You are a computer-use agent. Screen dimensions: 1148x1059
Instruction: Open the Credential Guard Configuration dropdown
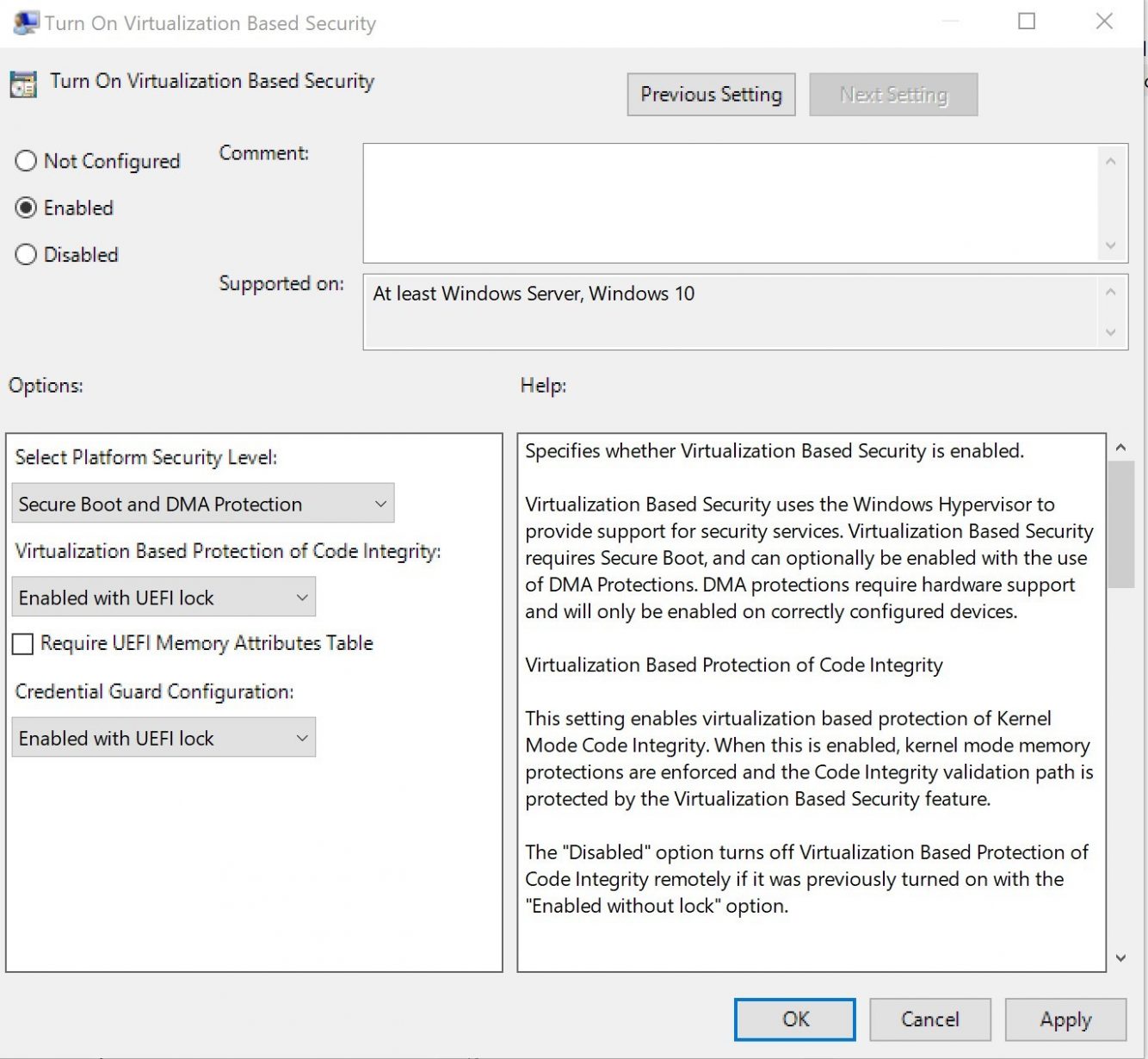(301, 737)
